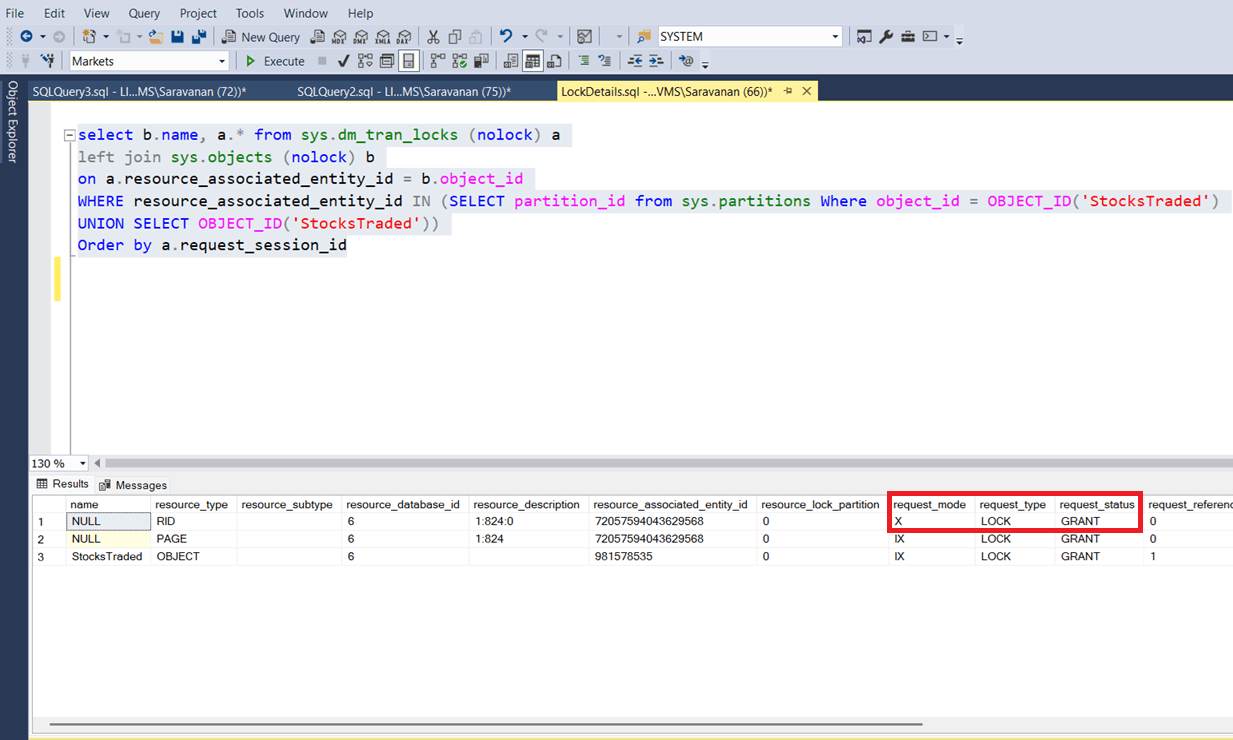The image size is (1233, 740).
Task: Click the Parse query checkmark icon
Action: click(343, 61)
